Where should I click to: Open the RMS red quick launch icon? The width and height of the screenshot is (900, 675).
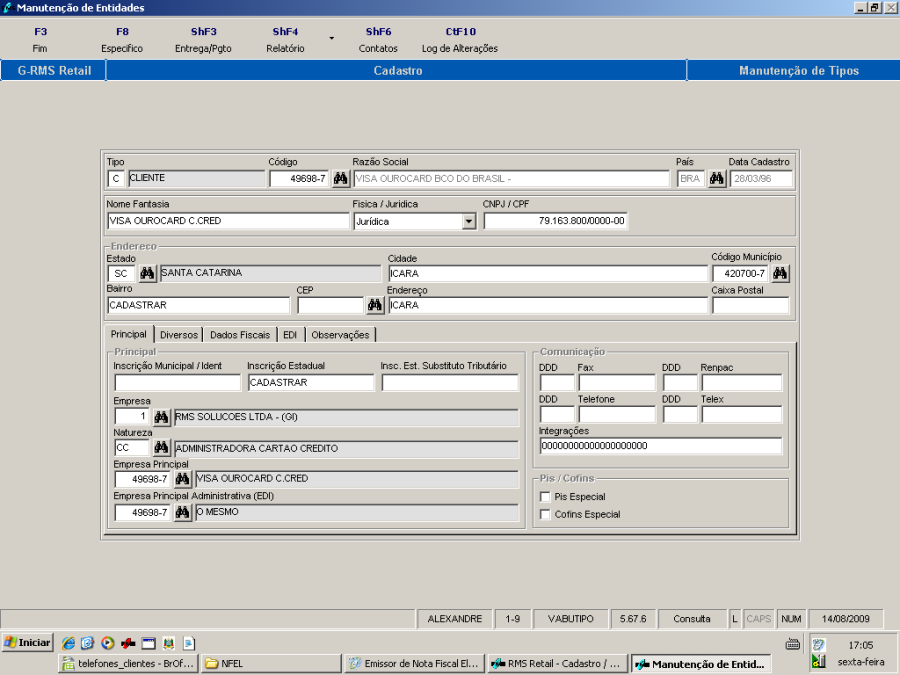tap(128, 643)
